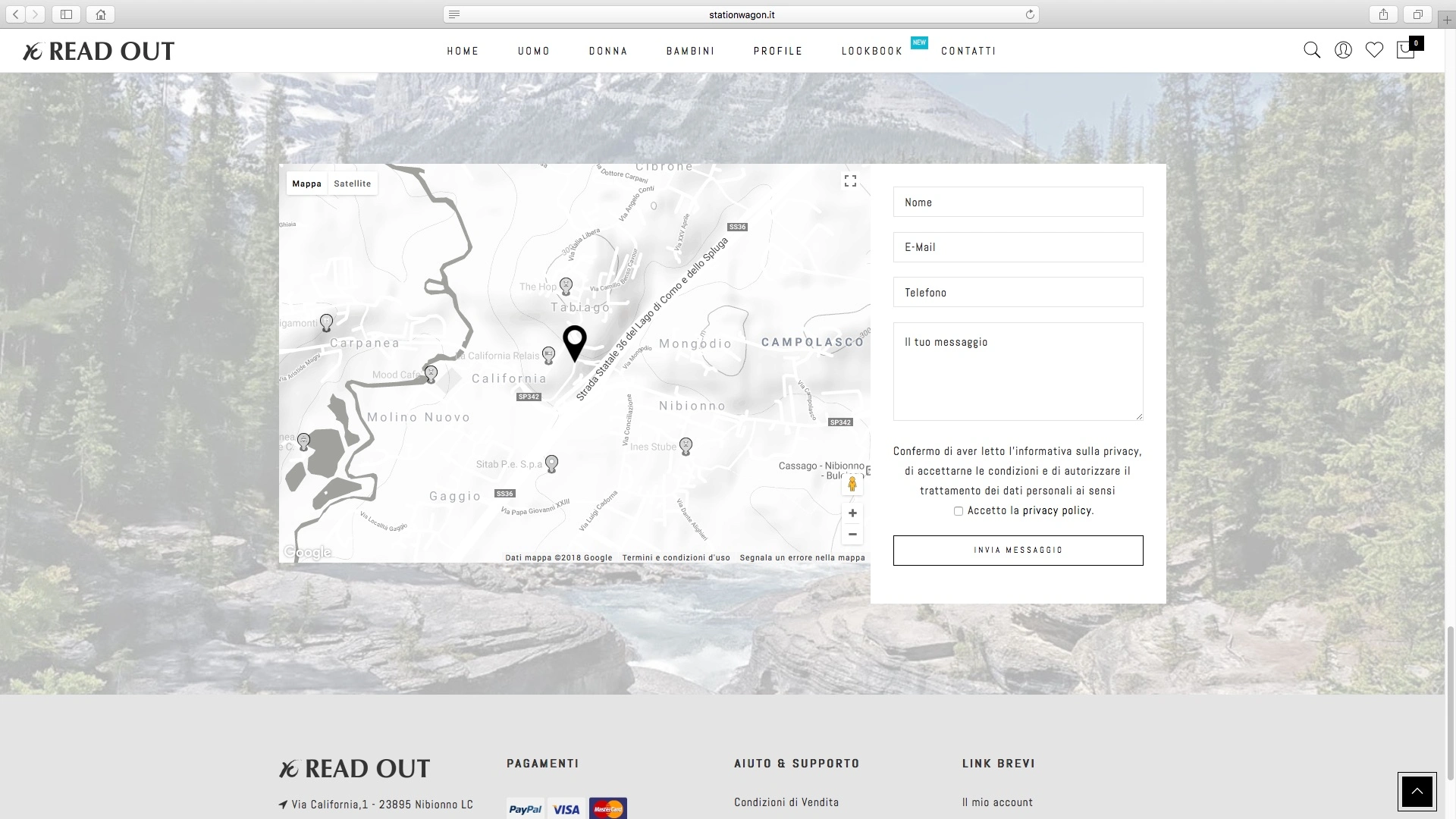Focus the Telefono input field
This screenshot has height=819, width=1456.
tap(1018, 293)
